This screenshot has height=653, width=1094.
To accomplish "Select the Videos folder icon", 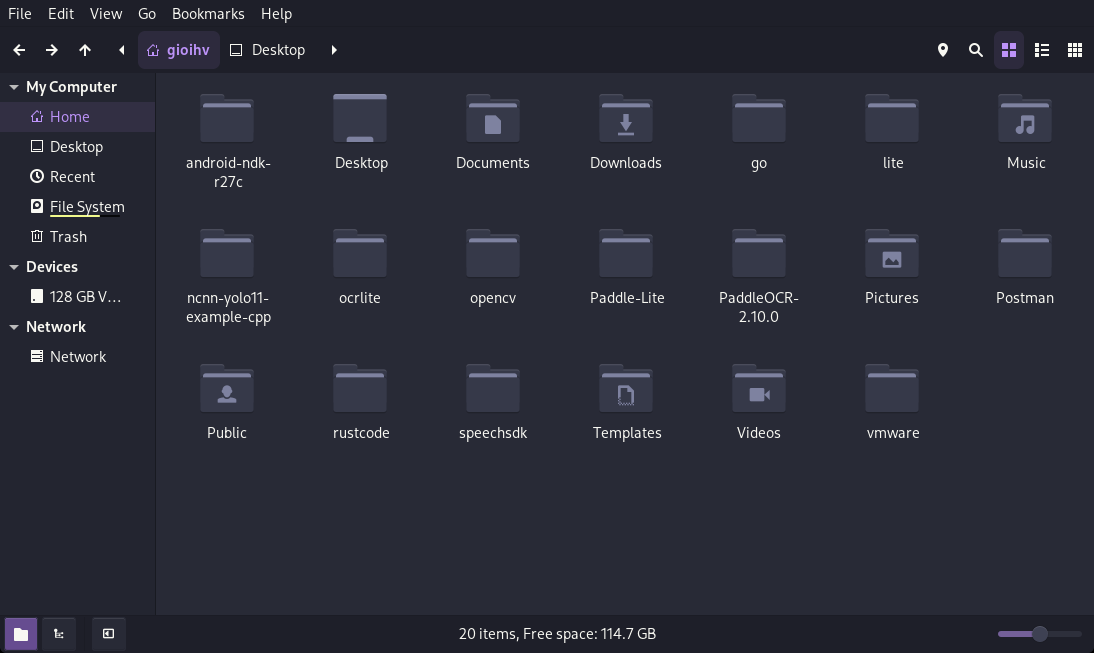I will coord(758,389).
